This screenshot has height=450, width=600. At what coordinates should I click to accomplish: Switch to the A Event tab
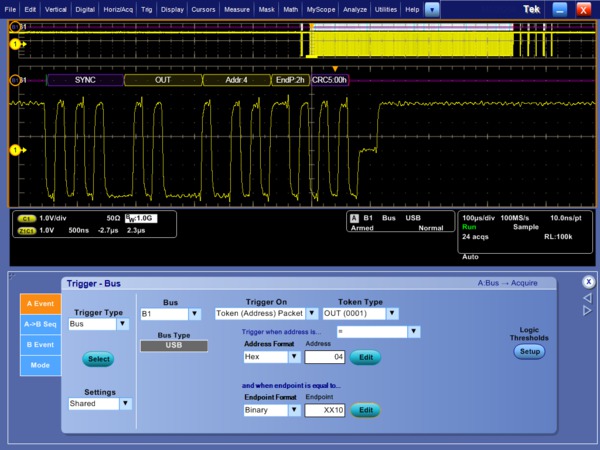40,303
